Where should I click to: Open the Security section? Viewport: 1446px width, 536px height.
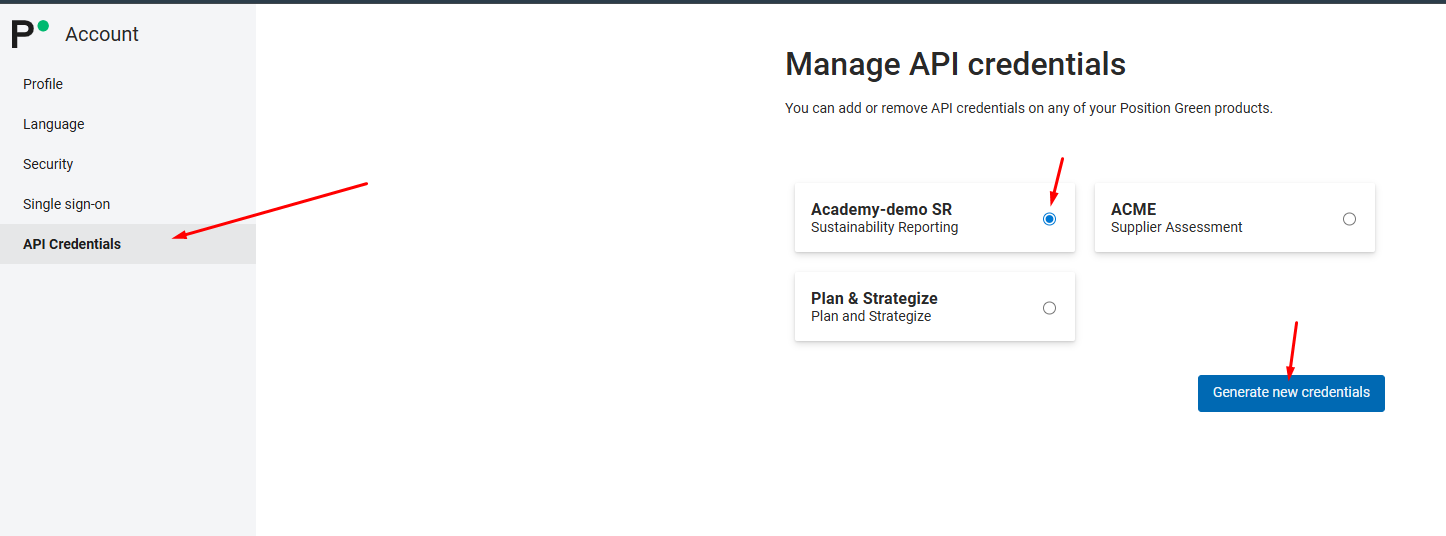pyautogui.click(x=128, y=164)
